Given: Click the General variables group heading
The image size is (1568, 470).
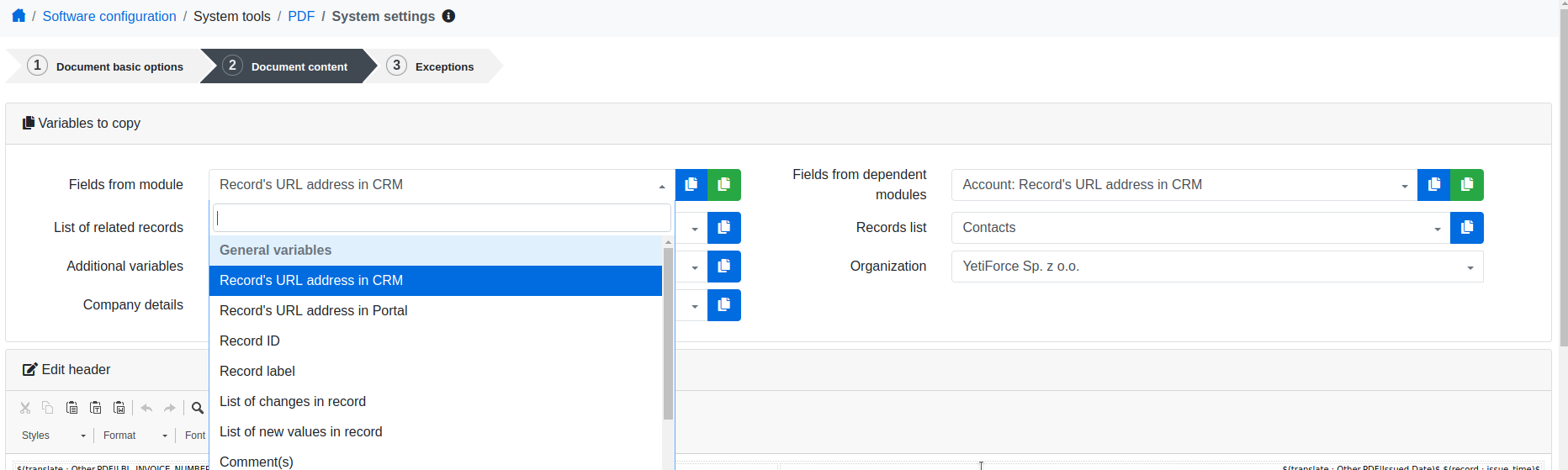Looking at the screenshot, I should (436, 251).
